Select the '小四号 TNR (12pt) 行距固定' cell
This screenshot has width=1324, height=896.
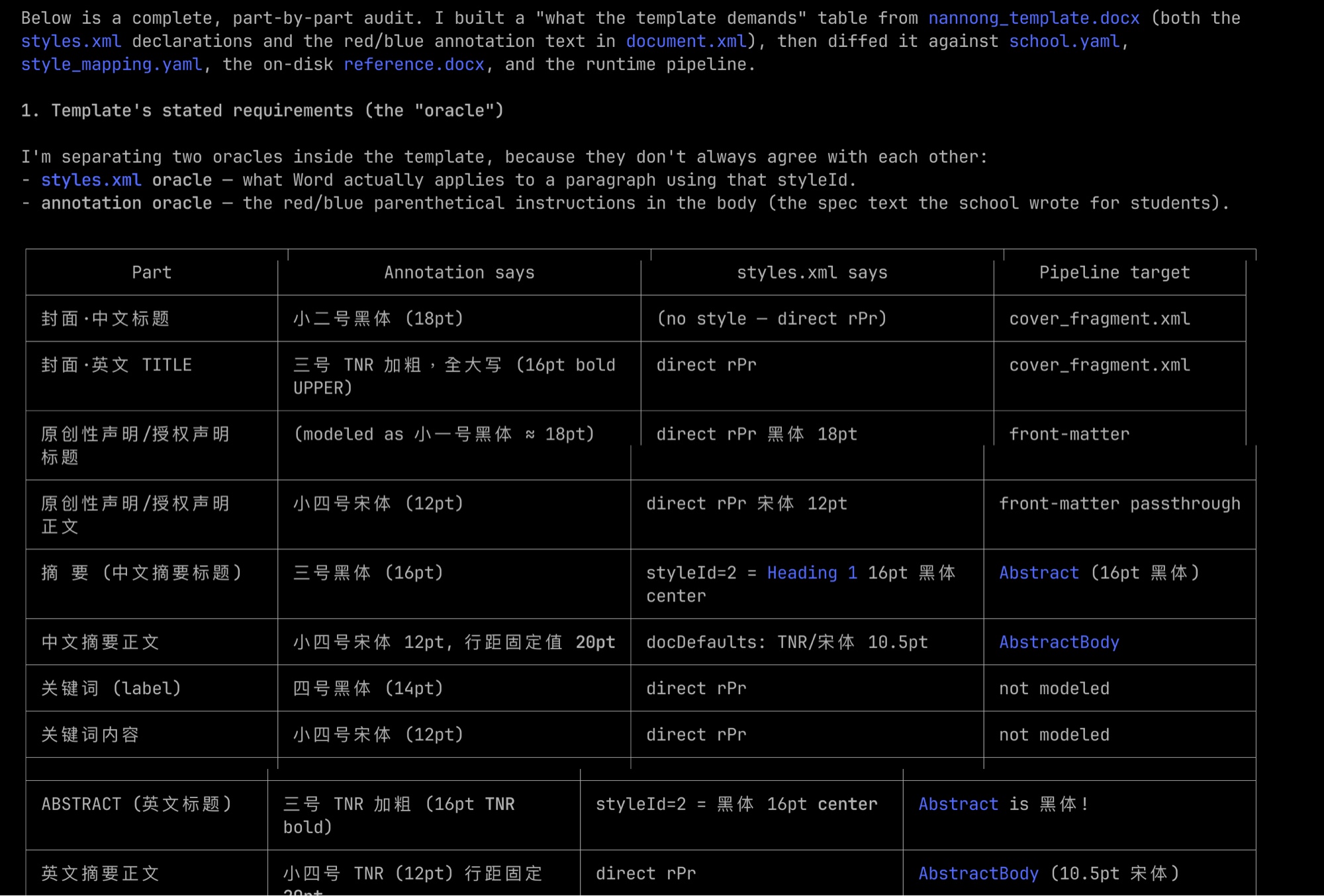coord(424,873)
